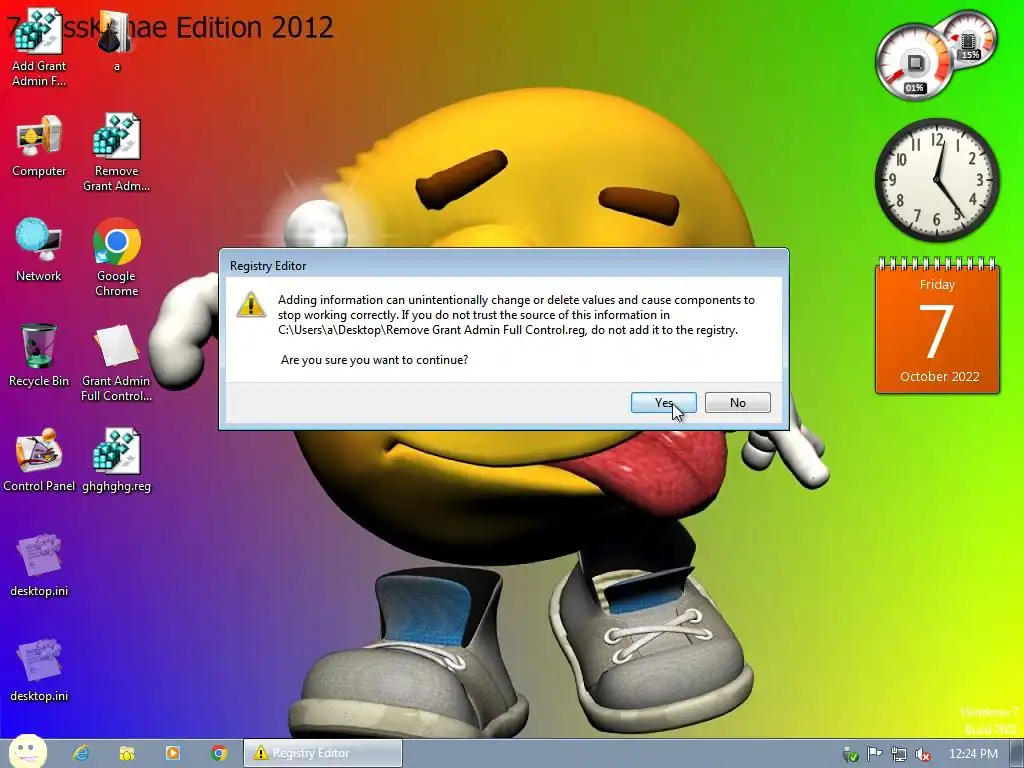Click the calendar gadget showing Friday 7
Image resolution: width=1024 pixels, height=768 pixels.
pyautogui.click(x=937, y=327)
